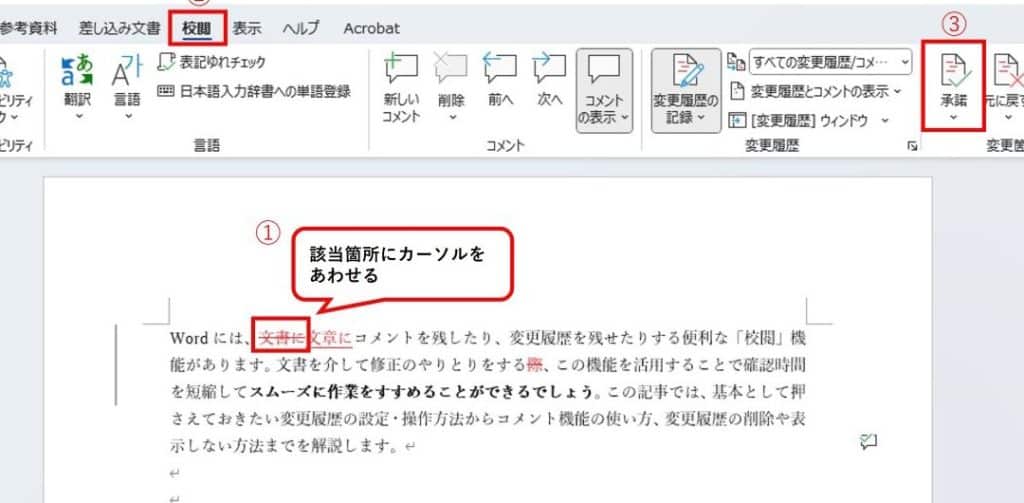Open the 変更履歴 group dialog launcher
The height and width of the screenshot is (503, 1024).
coord(911,146)
